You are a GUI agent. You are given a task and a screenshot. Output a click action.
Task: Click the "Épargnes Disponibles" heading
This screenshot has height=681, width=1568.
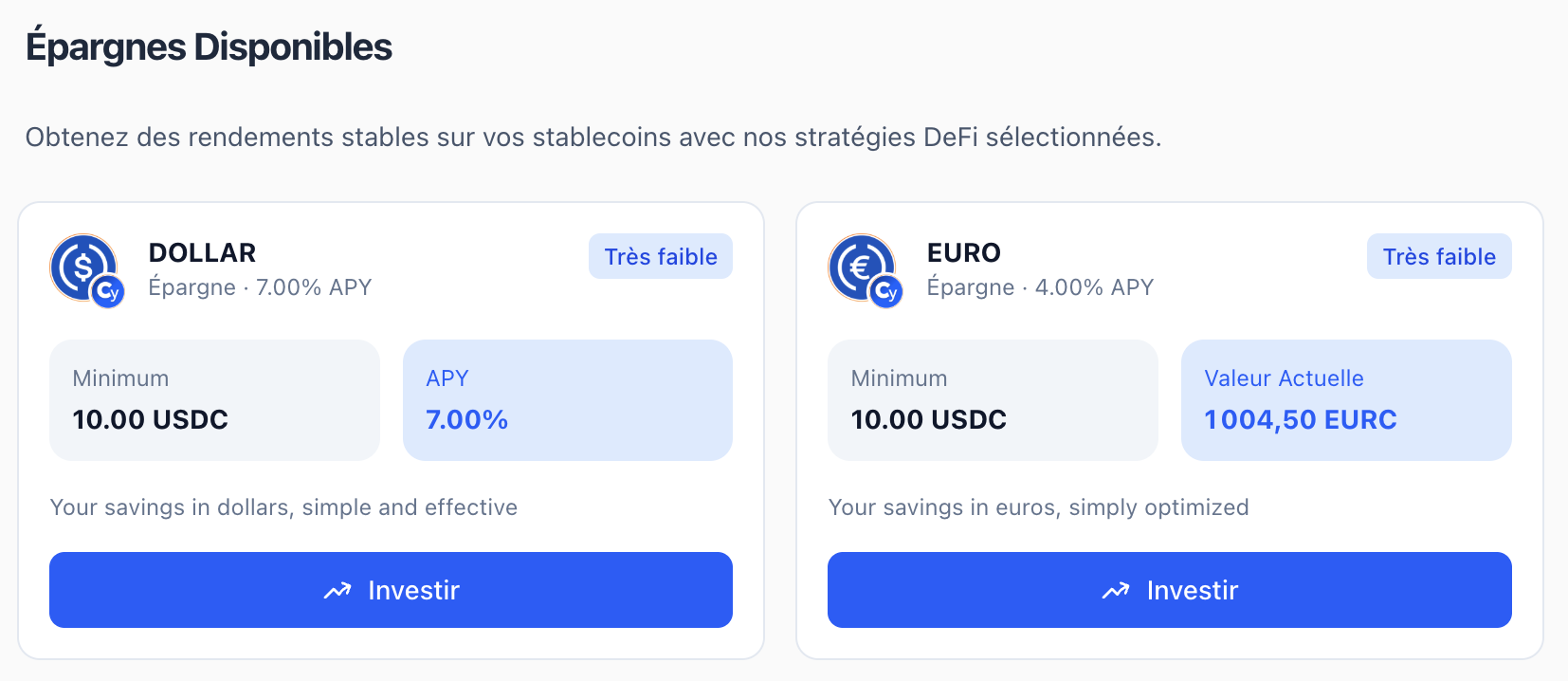210,47
